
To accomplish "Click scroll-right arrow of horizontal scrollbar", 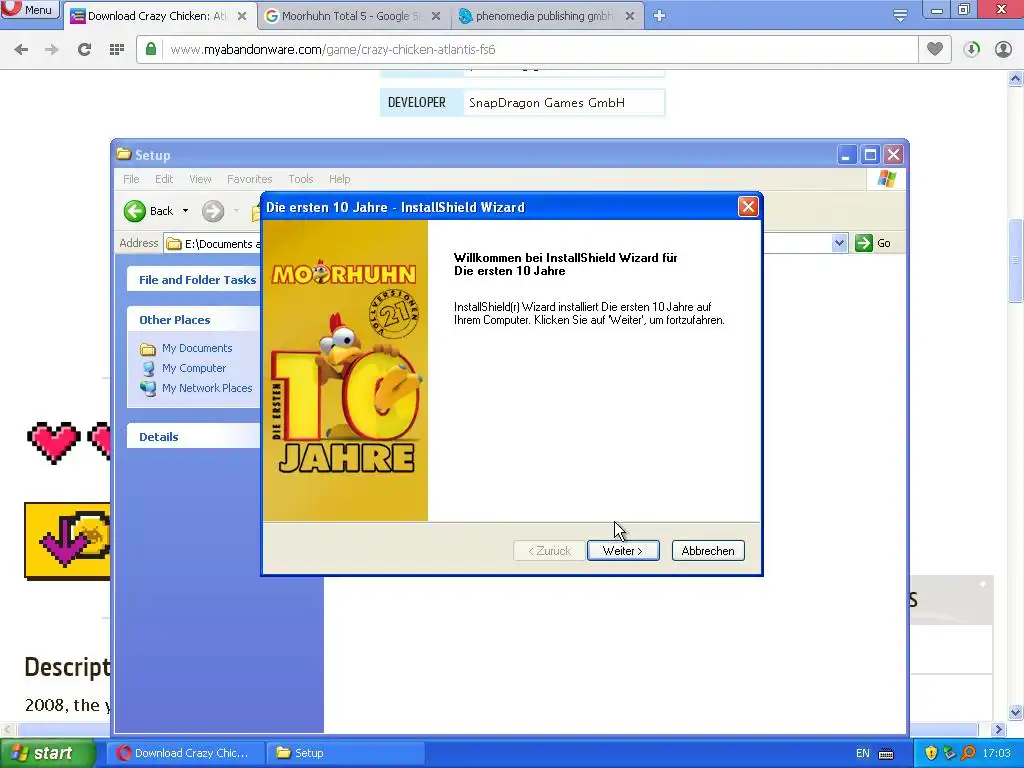I will (998, 729).
